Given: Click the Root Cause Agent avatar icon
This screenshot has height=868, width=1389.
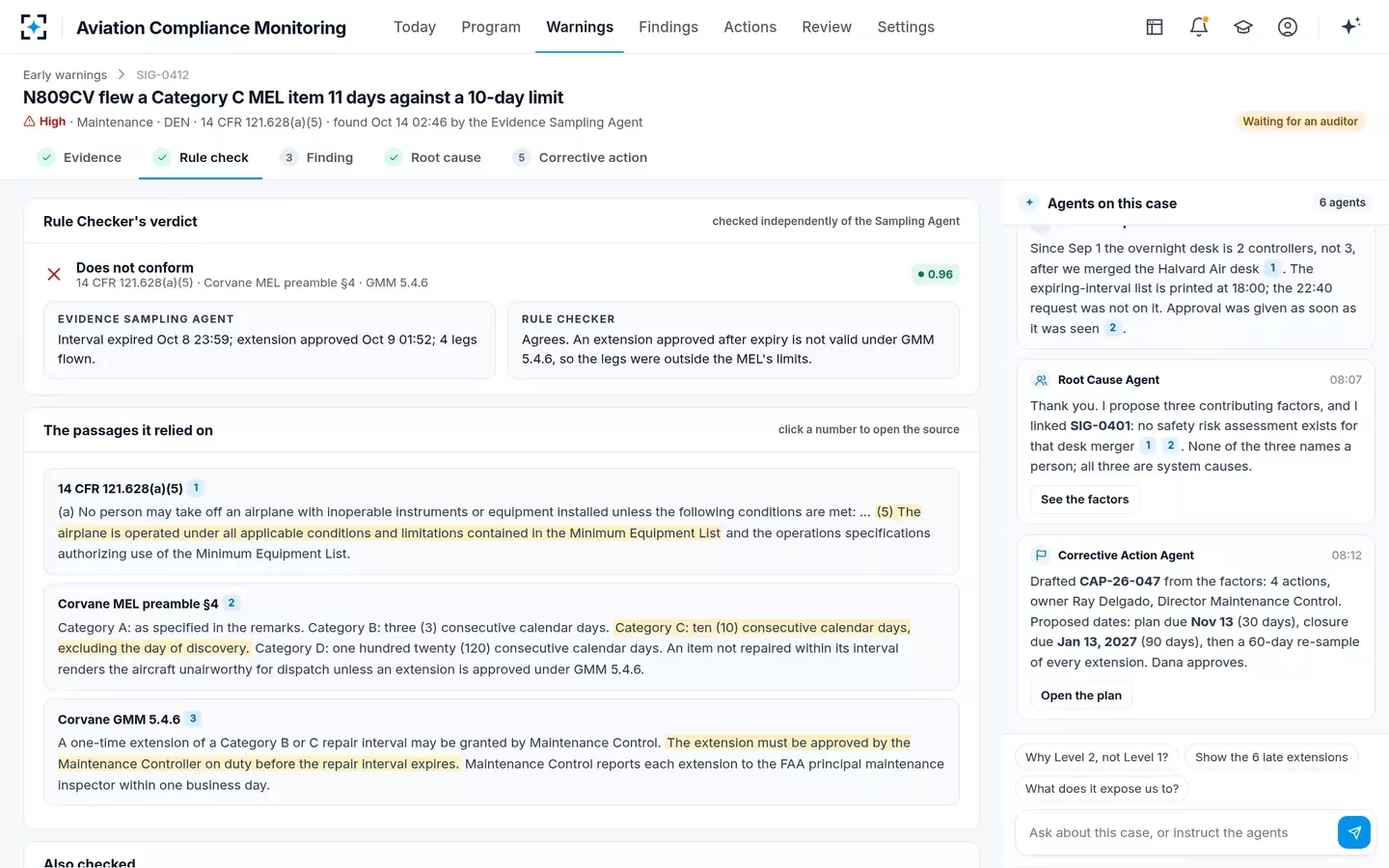Looking at the screenshot, I should coord(1041,380).
